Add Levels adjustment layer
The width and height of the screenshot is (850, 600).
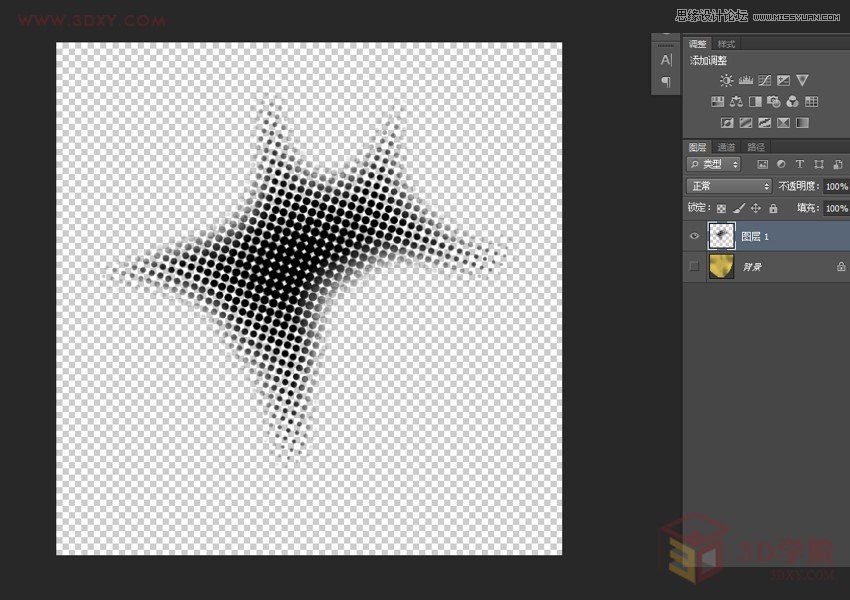pos(746,81)
